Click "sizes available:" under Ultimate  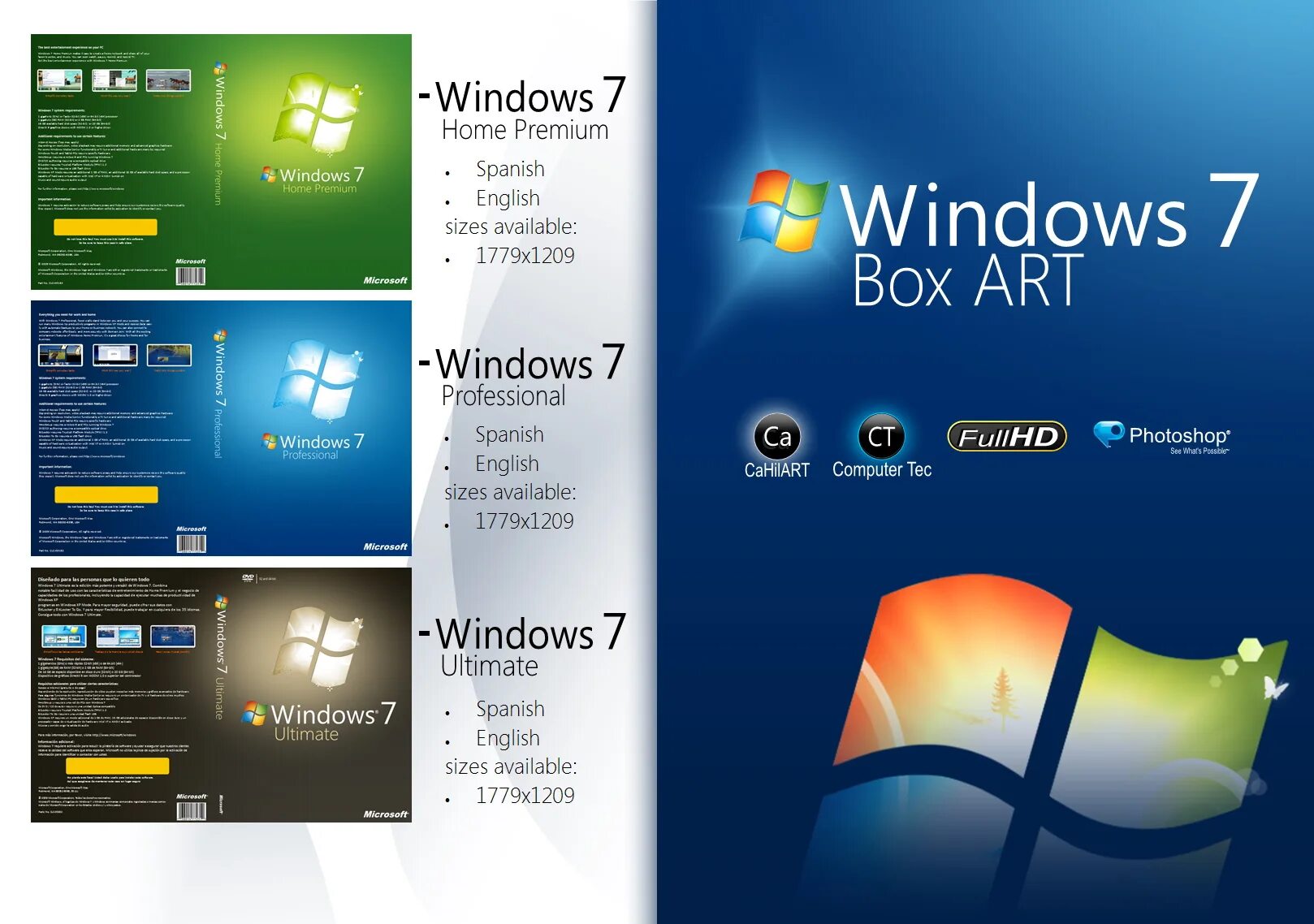pyautogui.click(x=511, y=766)
